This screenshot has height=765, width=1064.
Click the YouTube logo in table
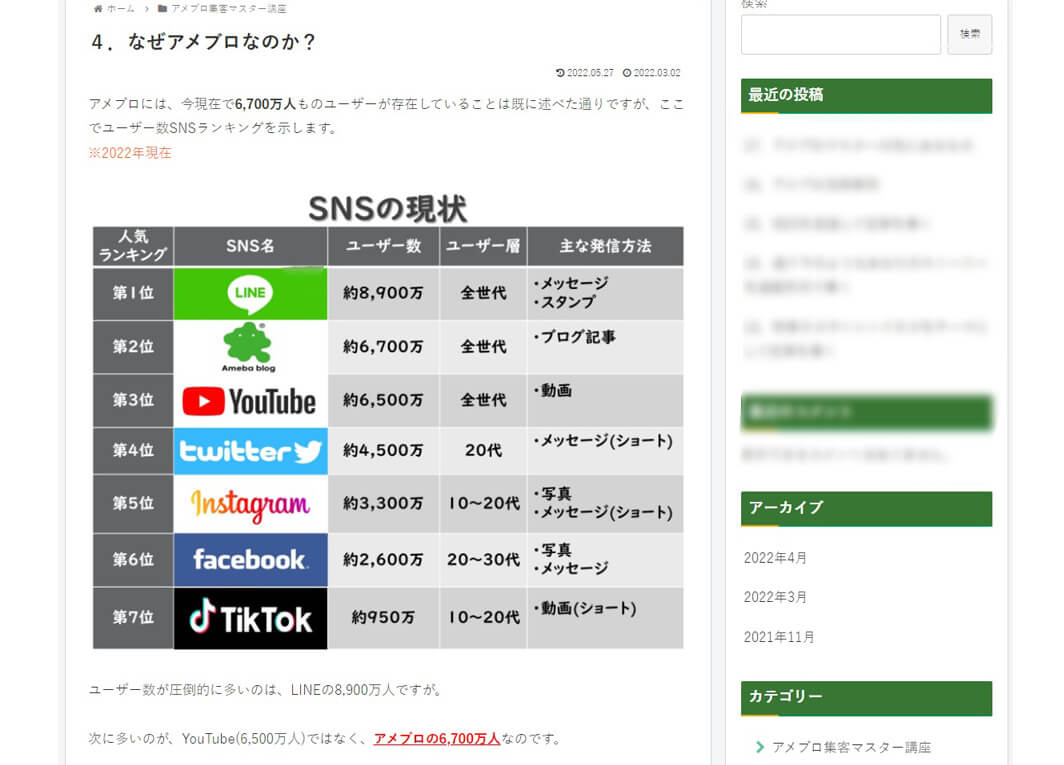click(250, 400)
